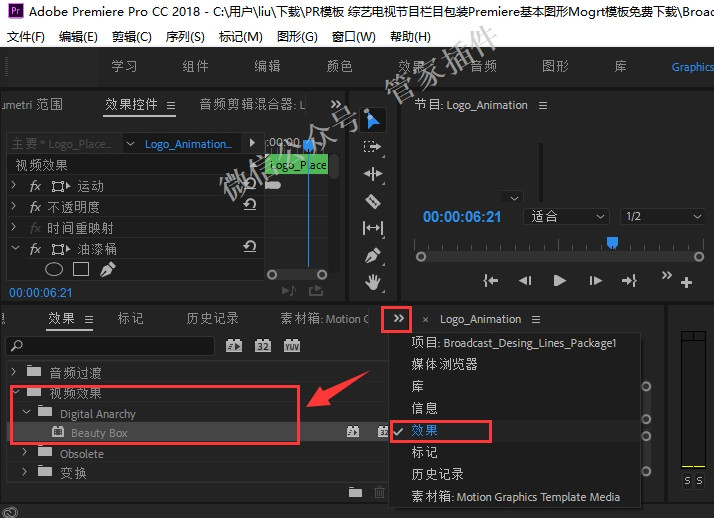Play the Program monitor sequence
This screenshot has width=714, height=518.
click(560, 280)
